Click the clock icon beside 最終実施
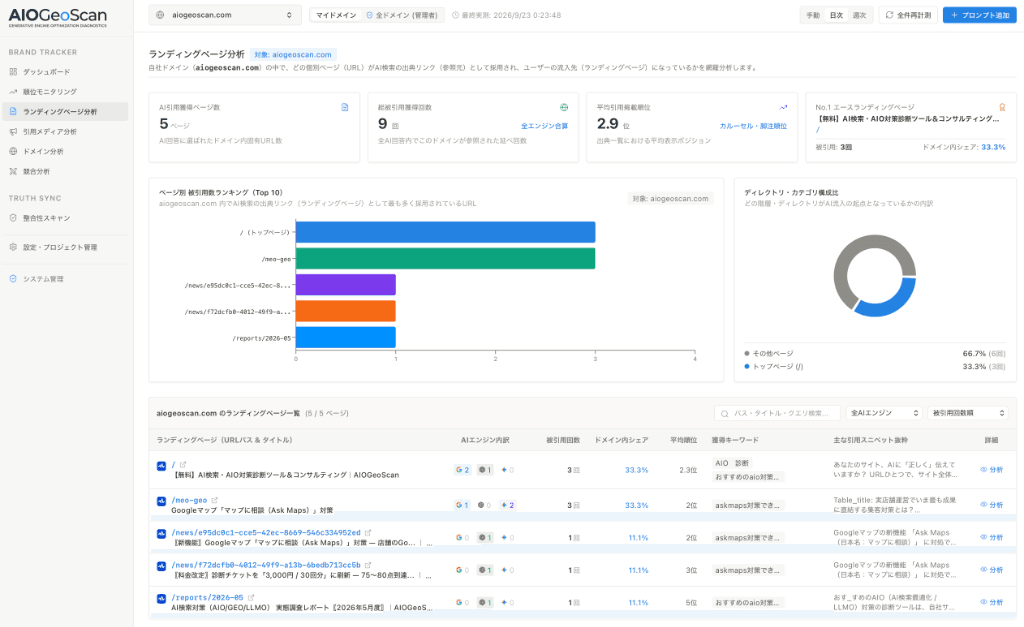1024x627 pixels. click(x=455, y=15)
